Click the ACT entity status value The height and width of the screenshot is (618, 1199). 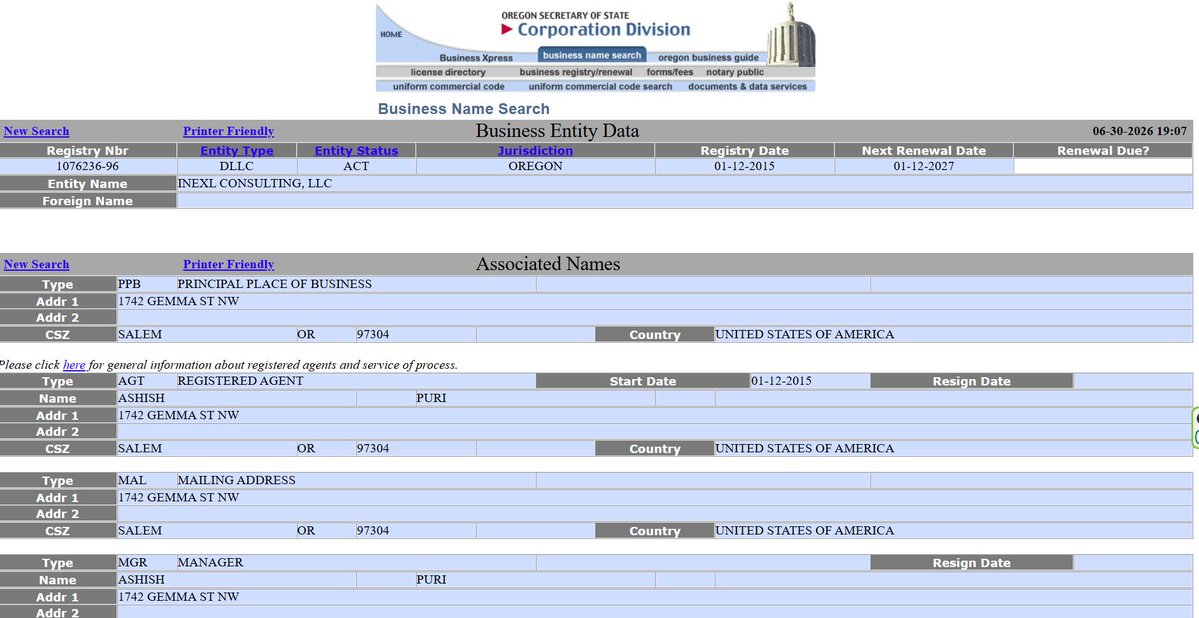(356, 166)
